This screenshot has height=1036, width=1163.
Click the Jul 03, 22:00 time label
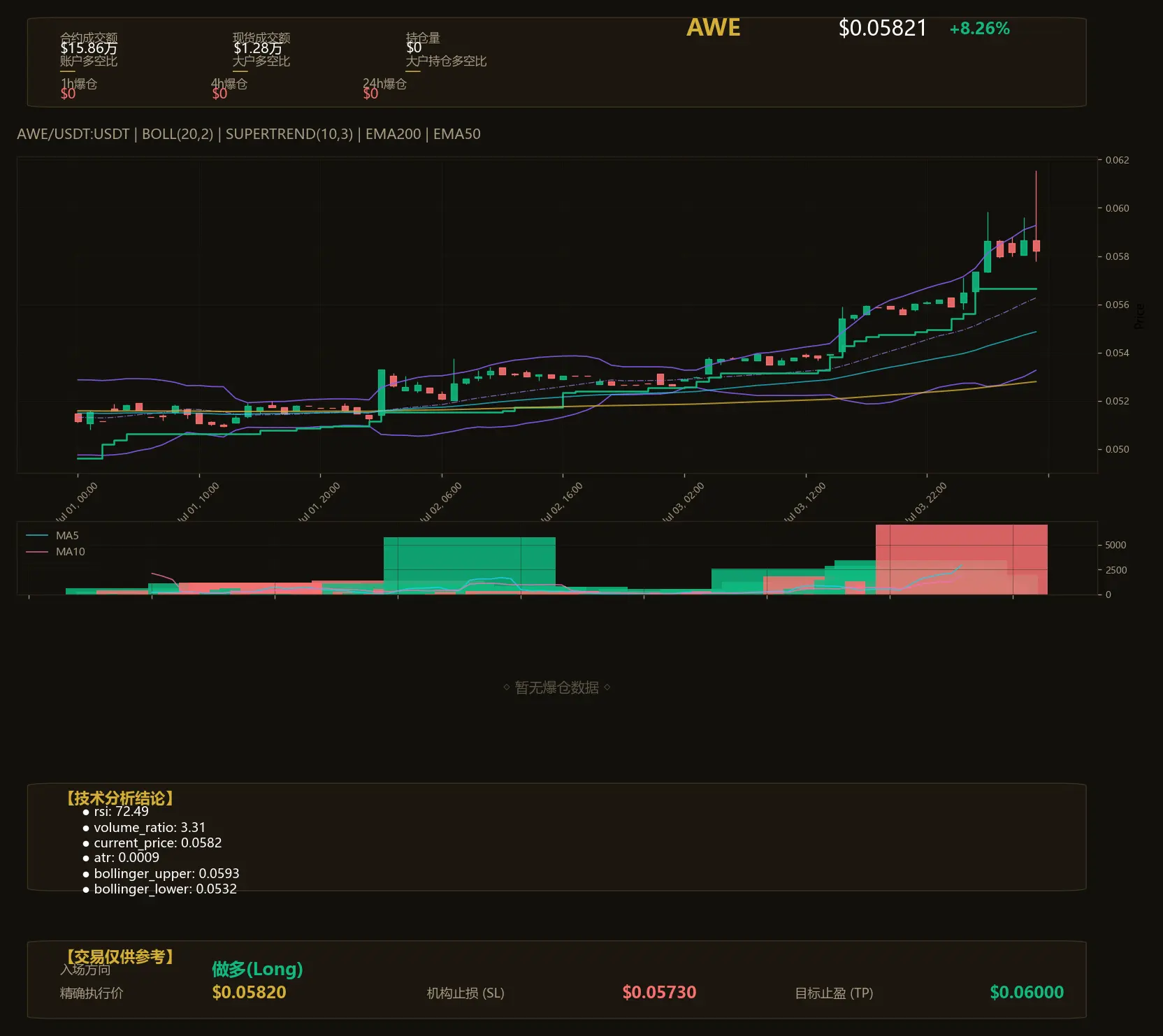[926, 503]
